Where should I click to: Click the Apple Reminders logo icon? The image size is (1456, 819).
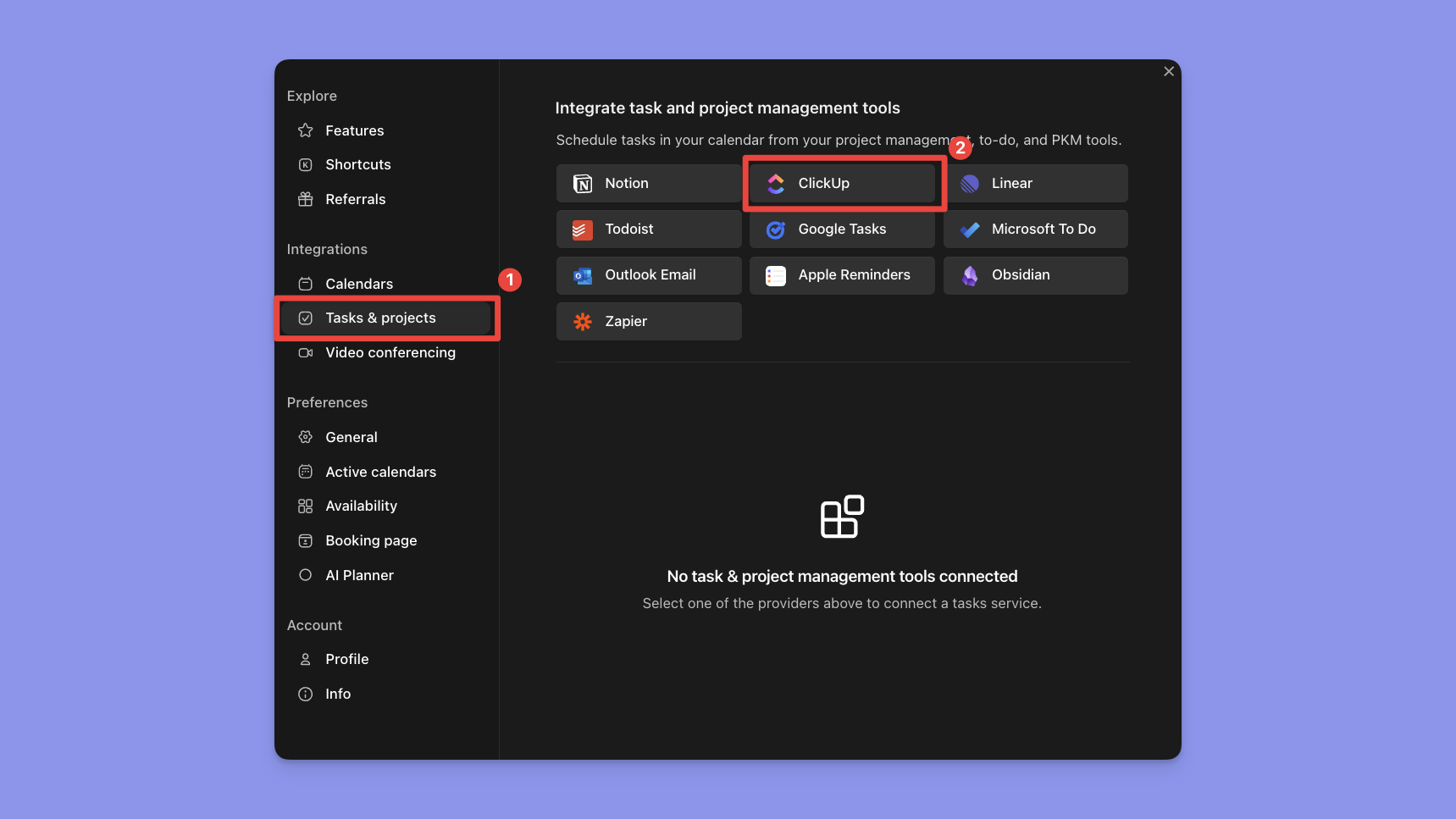pos(776,275)
